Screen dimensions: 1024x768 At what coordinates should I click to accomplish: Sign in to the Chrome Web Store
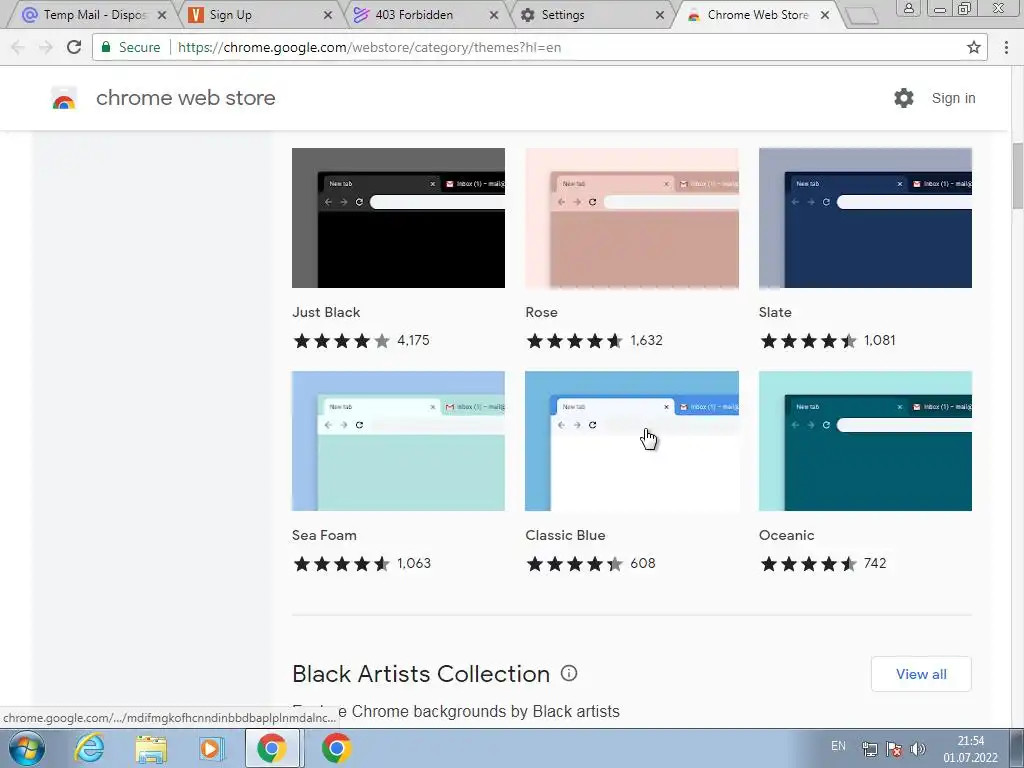(x=953, y=98)
